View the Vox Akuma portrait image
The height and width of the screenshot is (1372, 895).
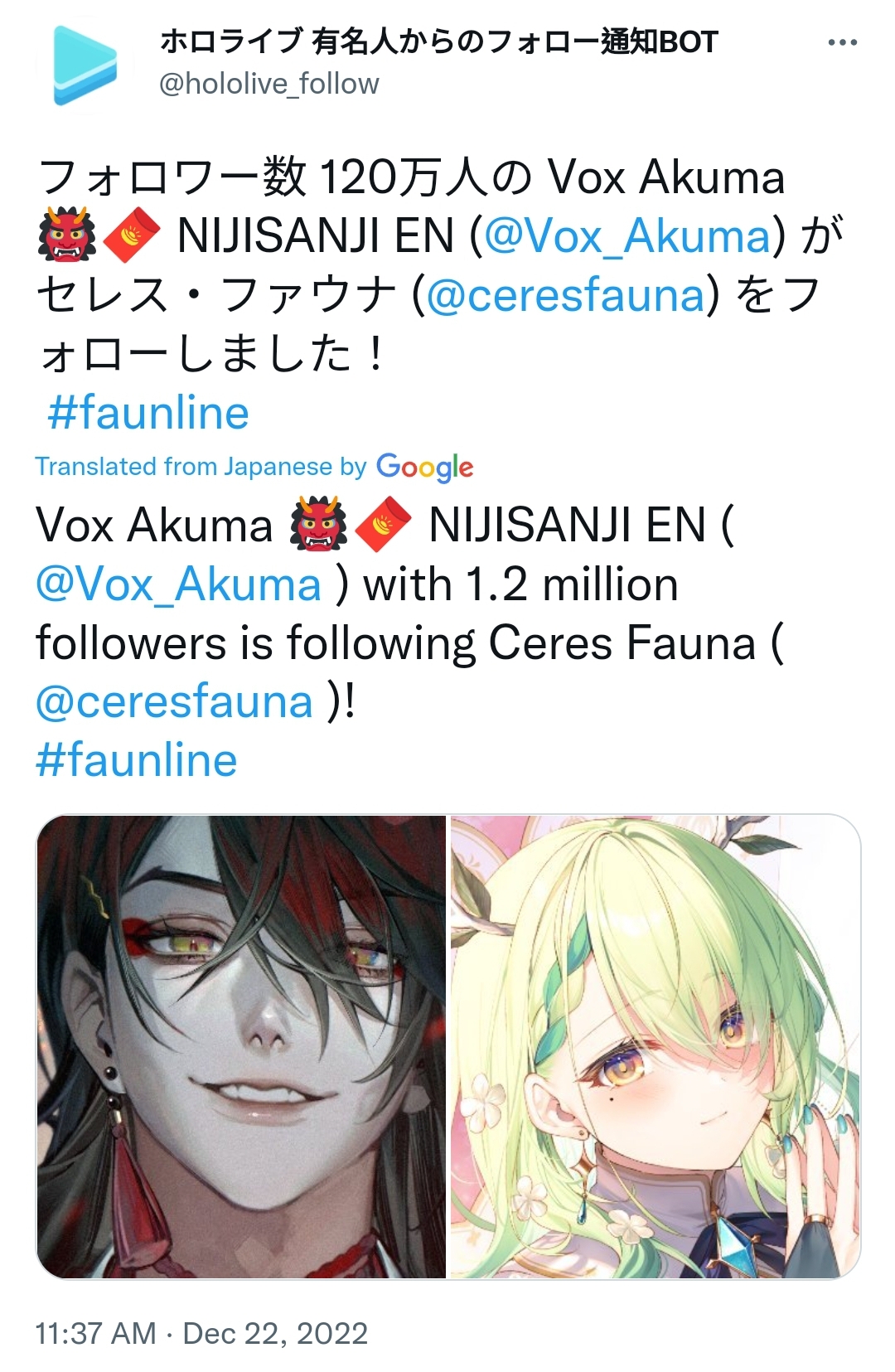click(x=241, y=1046)
